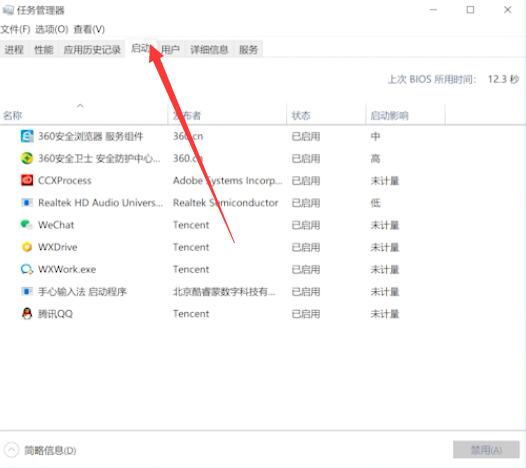
Task: Select the WXDrive name text
Action: coord(58,247)
